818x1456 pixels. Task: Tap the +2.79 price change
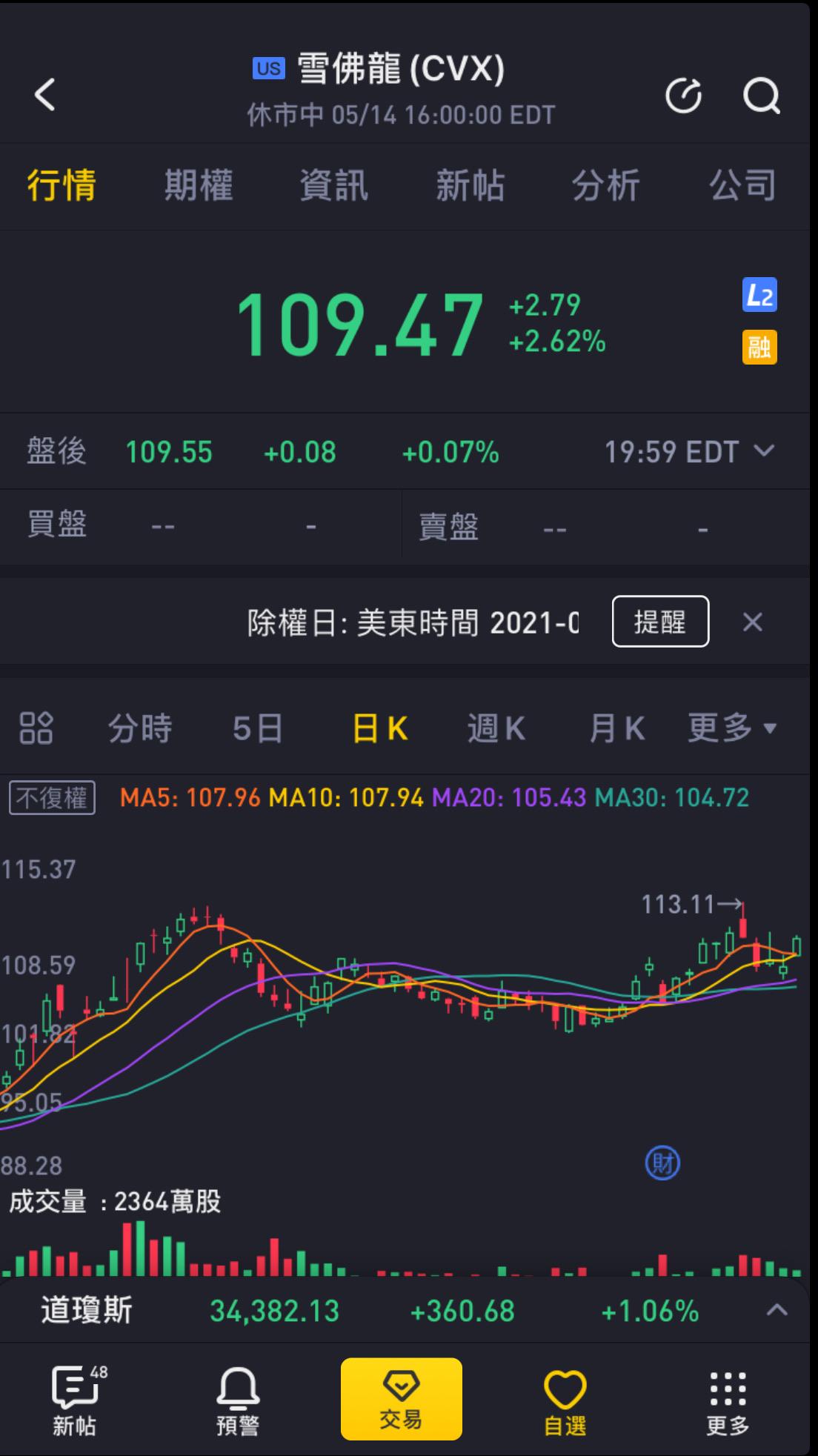click(545, 305)
